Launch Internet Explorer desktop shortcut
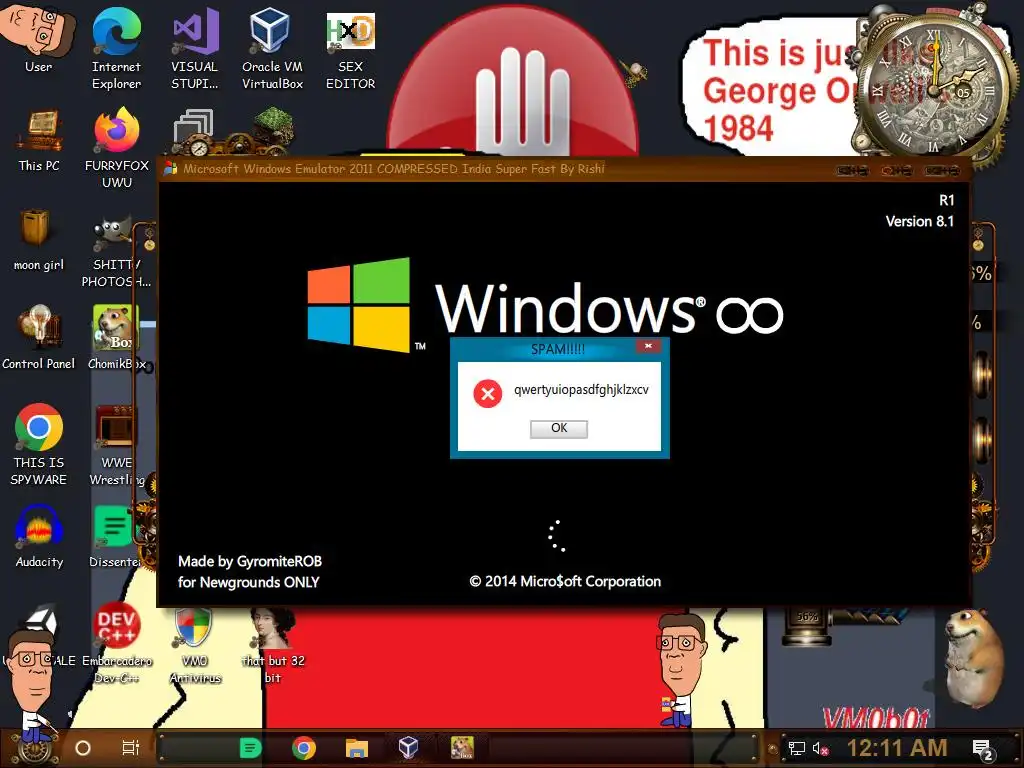 pos(116,49)
